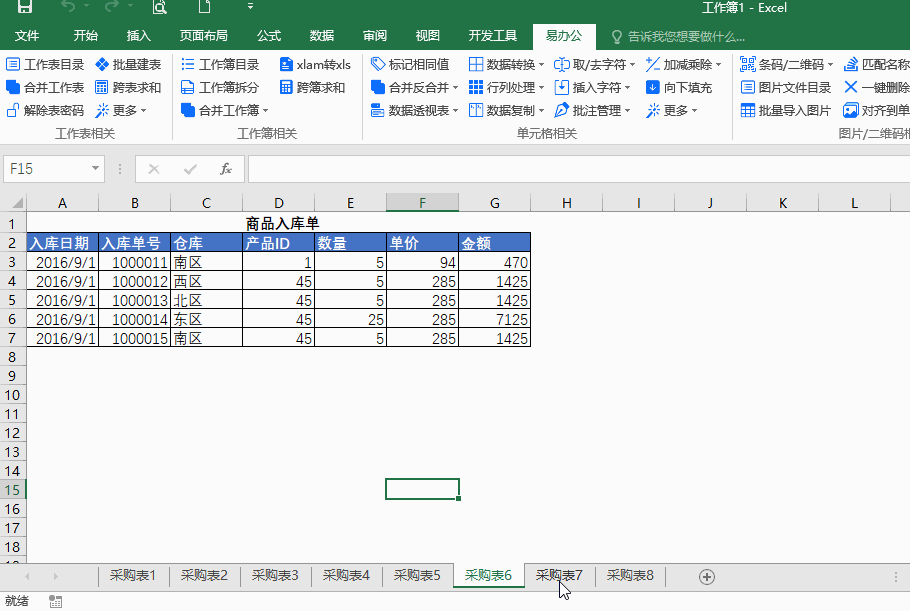Click macro record icon in status bar

coord(55,602)
